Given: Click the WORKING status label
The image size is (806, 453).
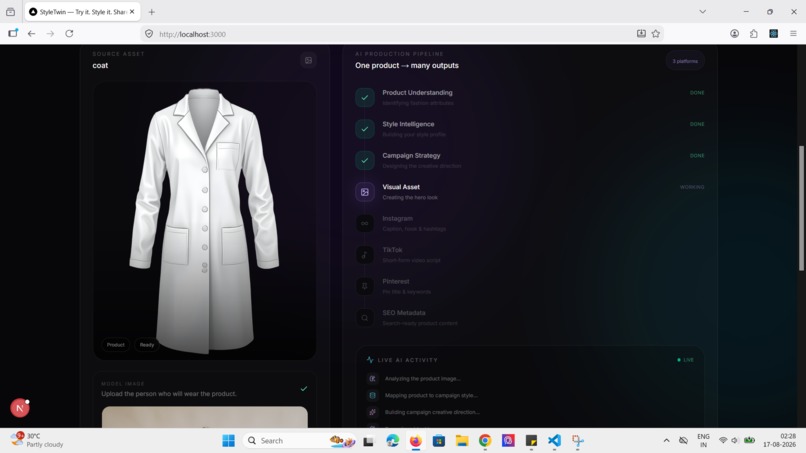Looking at the screenshot, I should [x=692, y=187].
